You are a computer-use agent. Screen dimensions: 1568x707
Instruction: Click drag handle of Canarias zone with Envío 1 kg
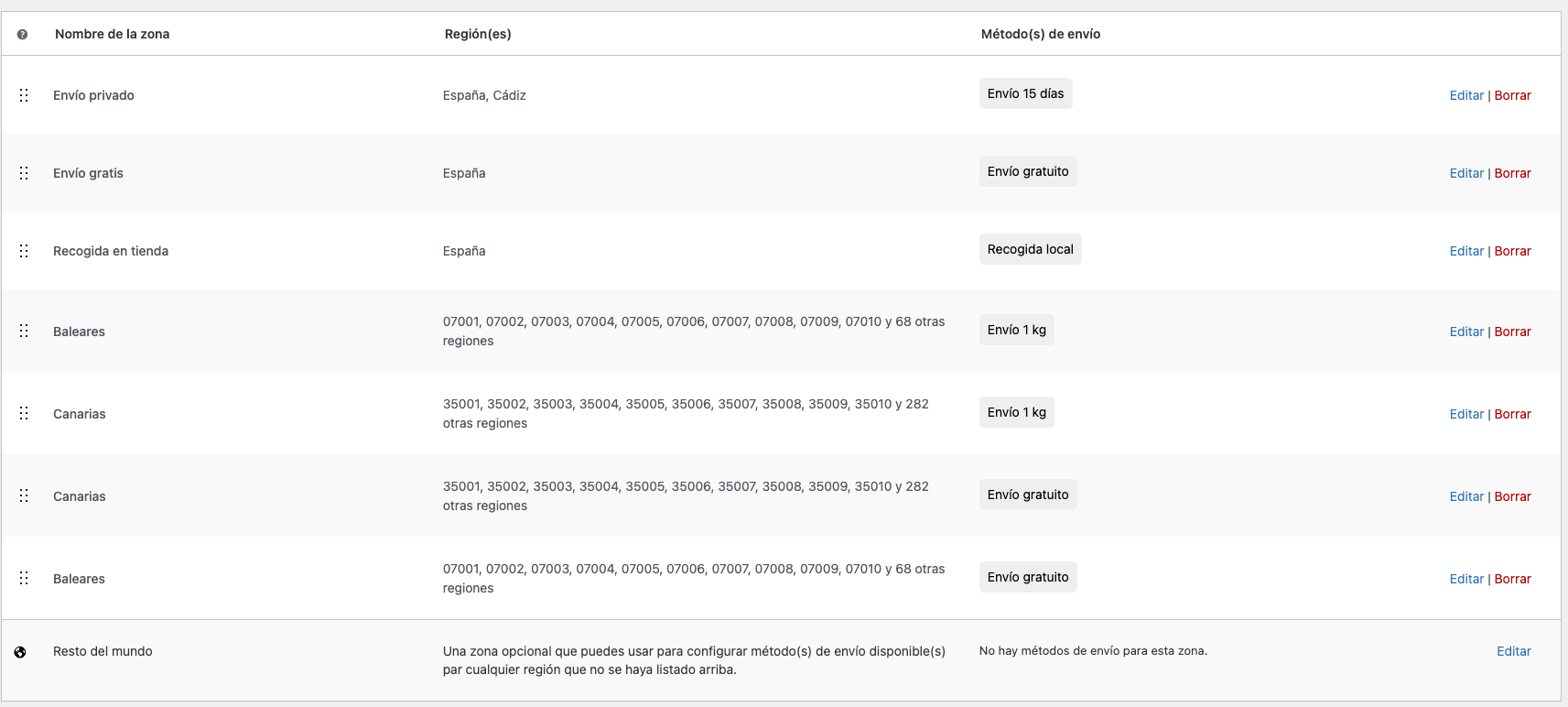tap(24, 413)
